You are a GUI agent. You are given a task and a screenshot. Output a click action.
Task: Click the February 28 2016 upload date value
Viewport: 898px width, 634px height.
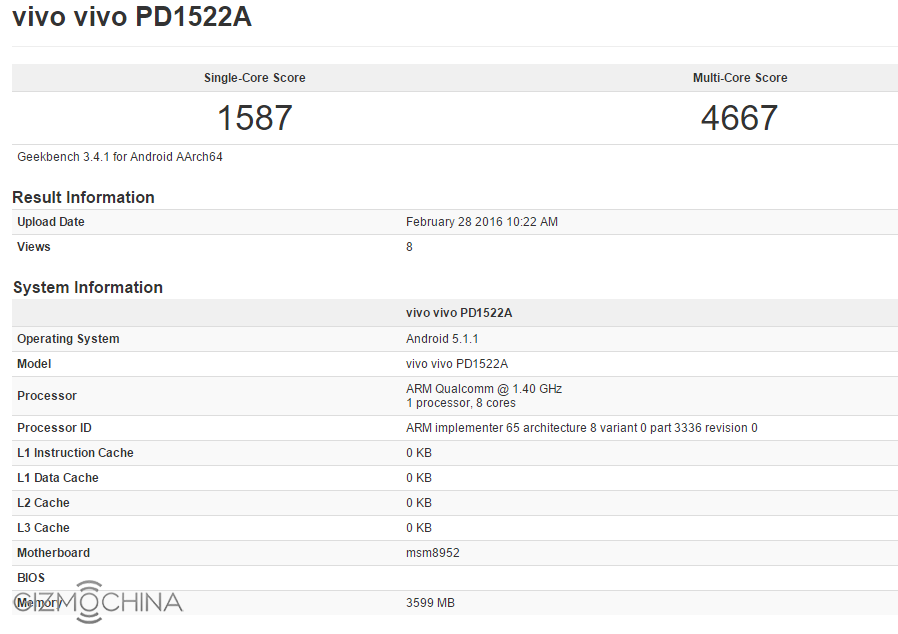coord(482,222)
